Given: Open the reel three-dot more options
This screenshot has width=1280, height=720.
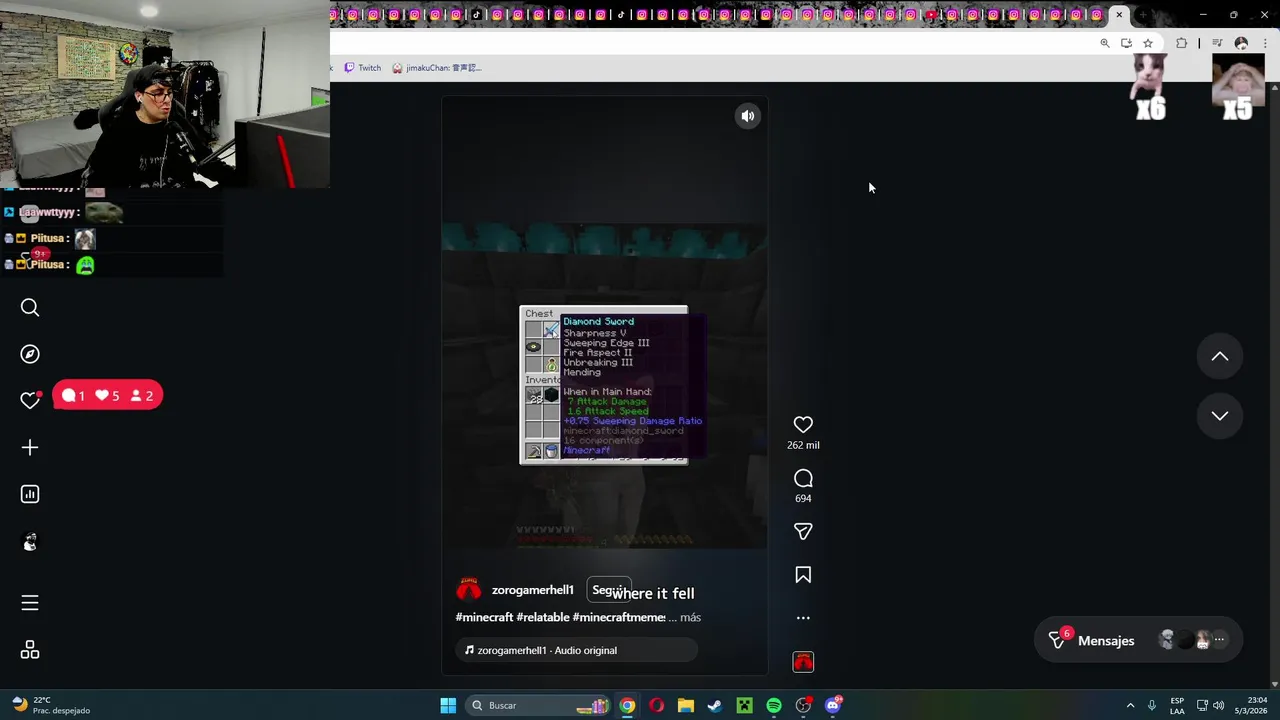Looking at the screenshot, I should pyautogui.click(x=803, y=618).
